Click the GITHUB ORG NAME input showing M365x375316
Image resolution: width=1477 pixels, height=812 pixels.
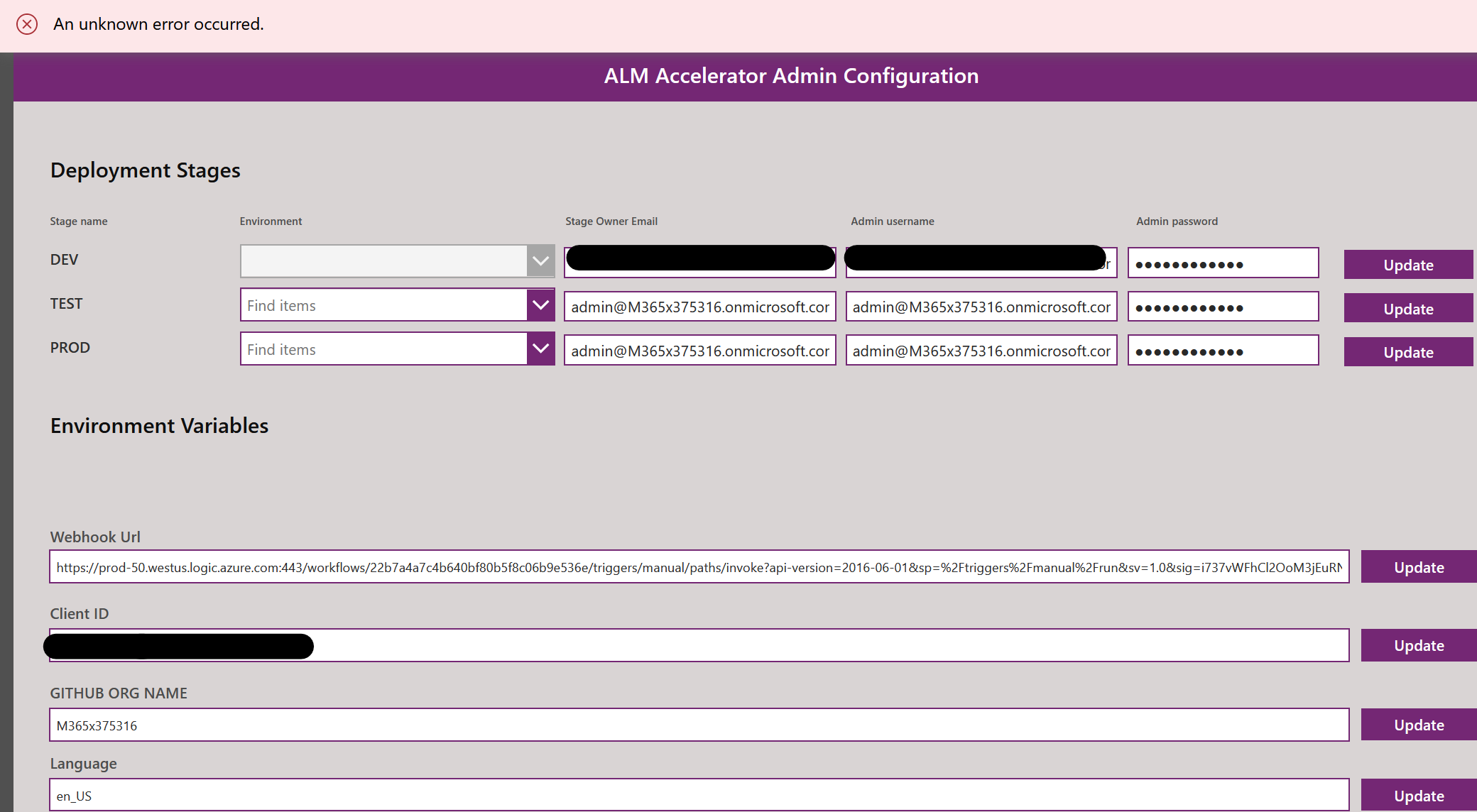point(699,725)
